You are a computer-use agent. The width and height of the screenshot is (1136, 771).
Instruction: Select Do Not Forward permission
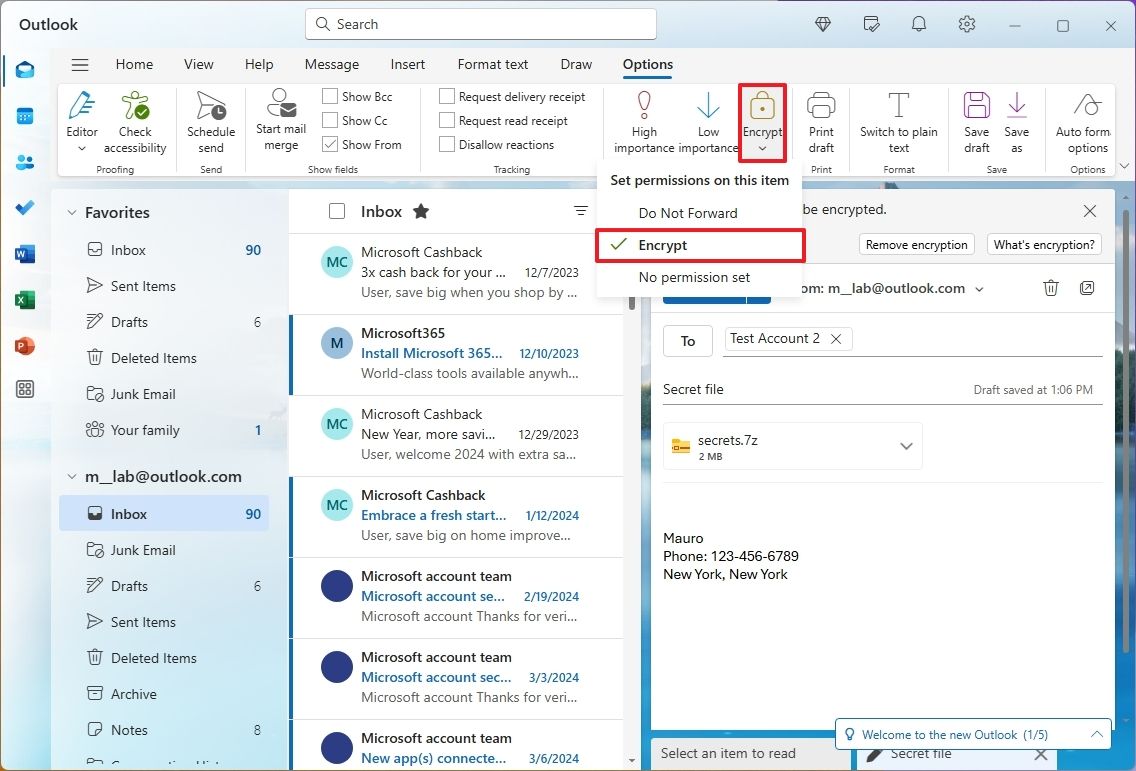point(688,213)
